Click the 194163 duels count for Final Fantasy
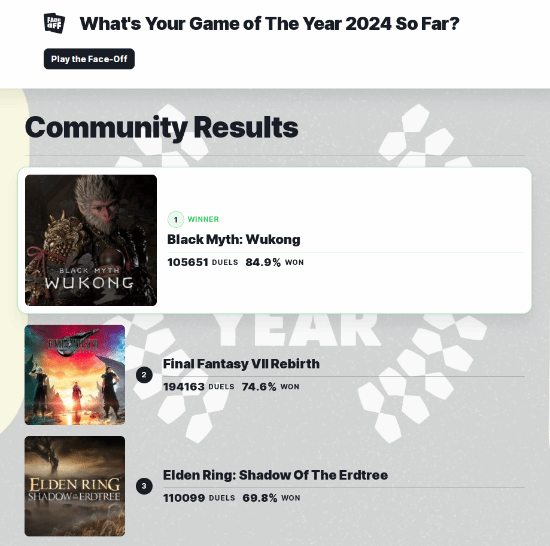This screenshot has height=546, width=550. pos(184,386)
